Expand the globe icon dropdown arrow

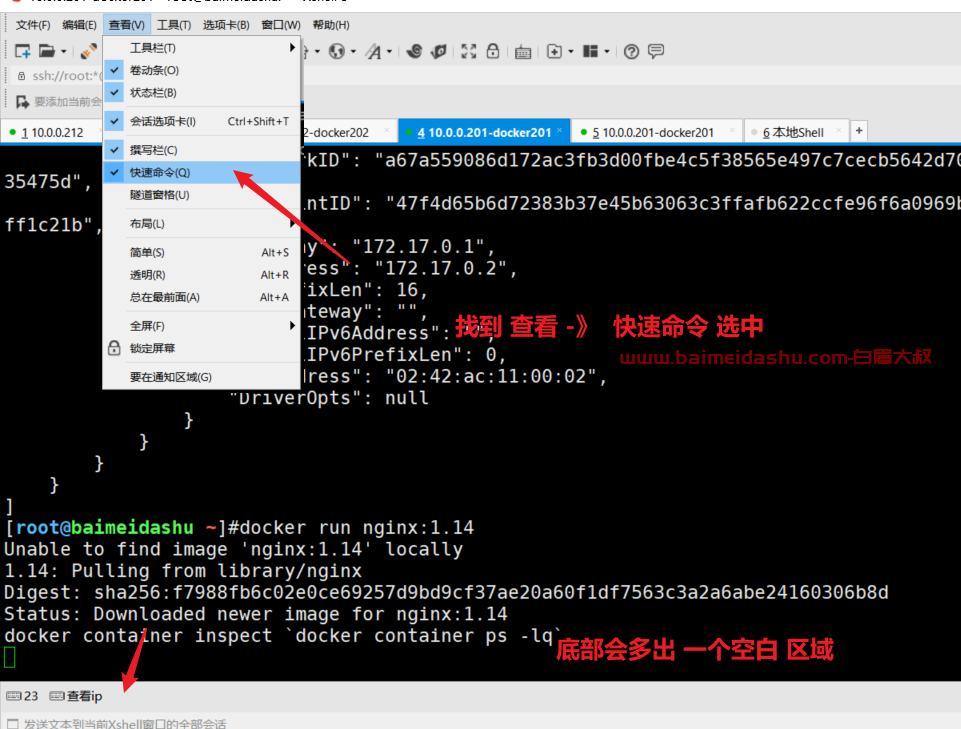353,52
